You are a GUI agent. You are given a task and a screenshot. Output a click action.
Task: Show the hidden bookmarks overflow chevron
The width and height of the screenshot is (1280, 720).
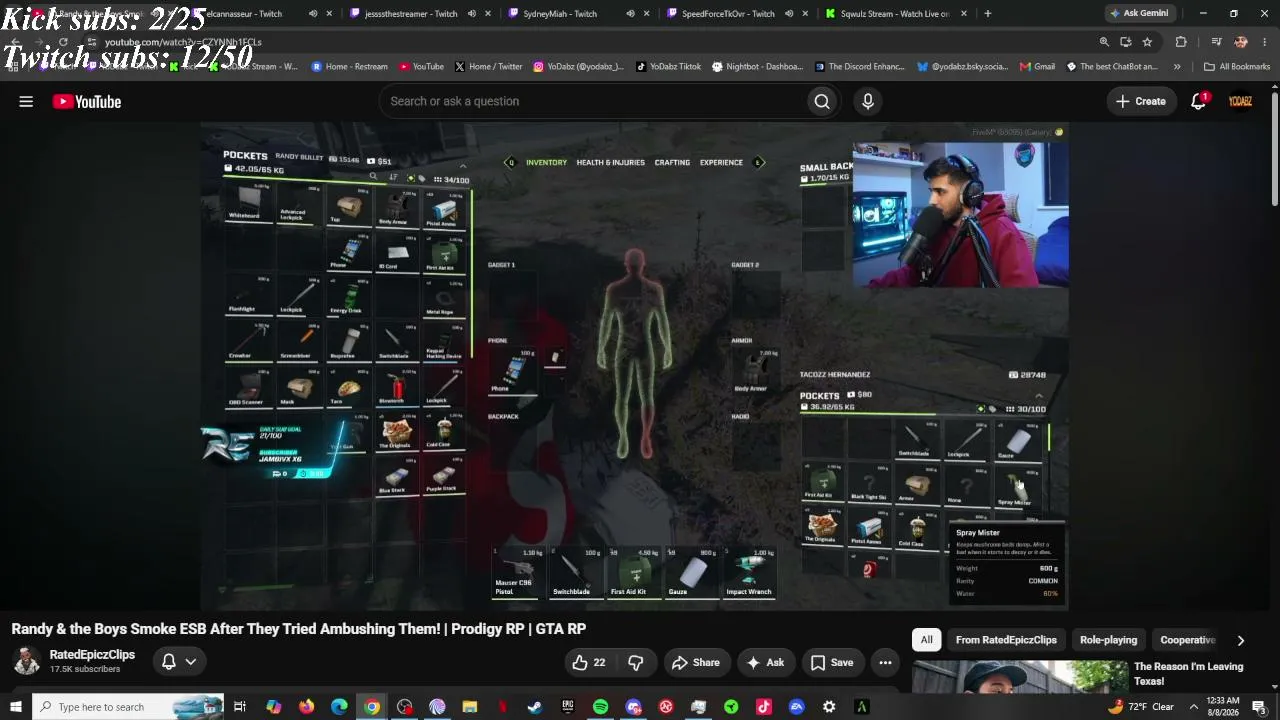(x=1177, y=67)
